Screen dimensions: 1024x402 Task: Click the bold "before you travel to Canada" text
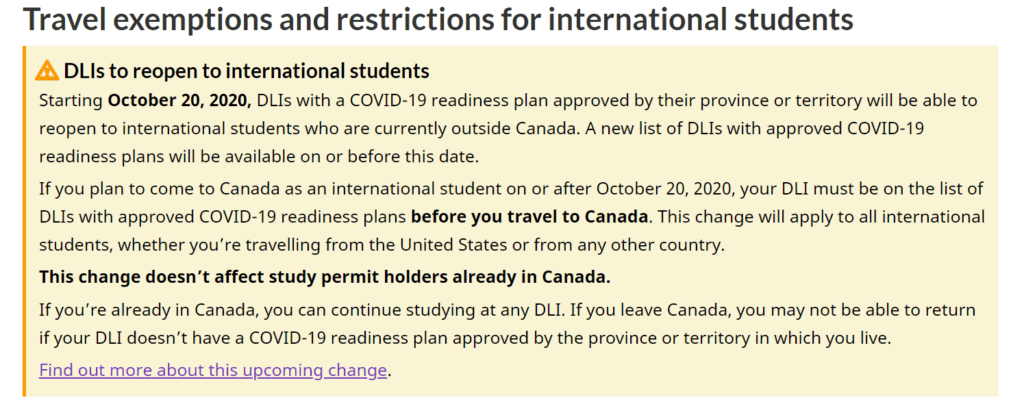click(x=530, y=216)
